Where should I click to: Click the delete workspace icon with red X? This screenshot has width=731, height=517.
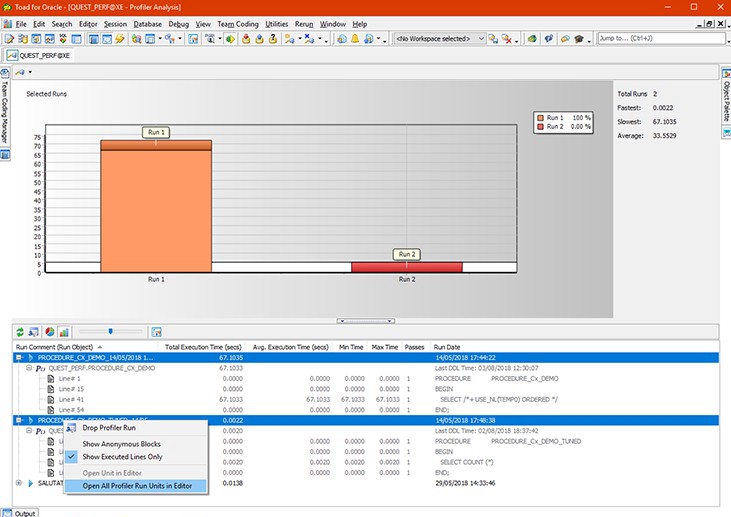pos(507,39)
